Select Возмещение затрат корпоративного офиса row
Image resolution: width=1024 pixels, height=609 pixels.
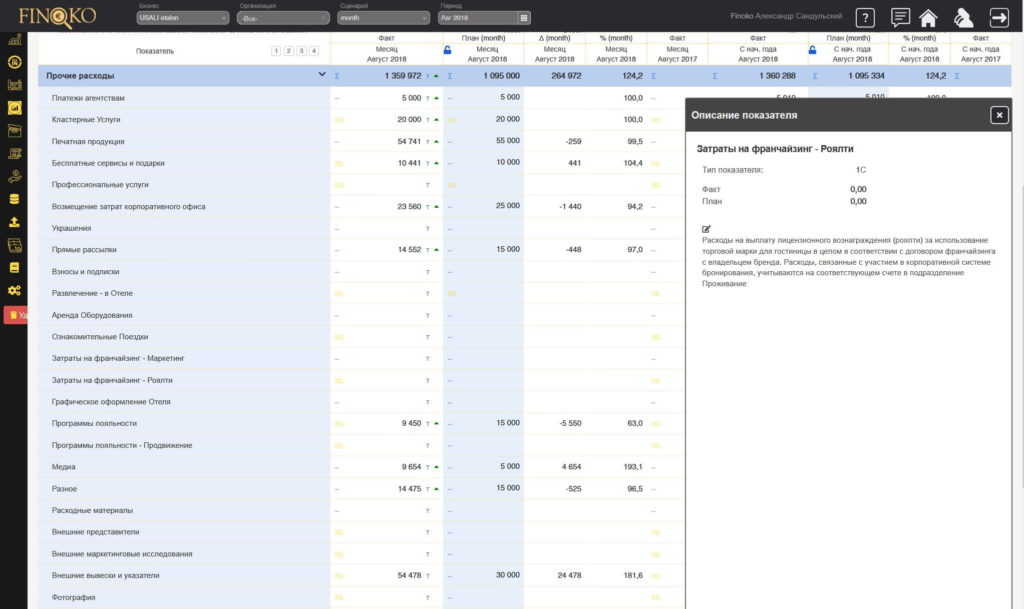click(185, 206)
